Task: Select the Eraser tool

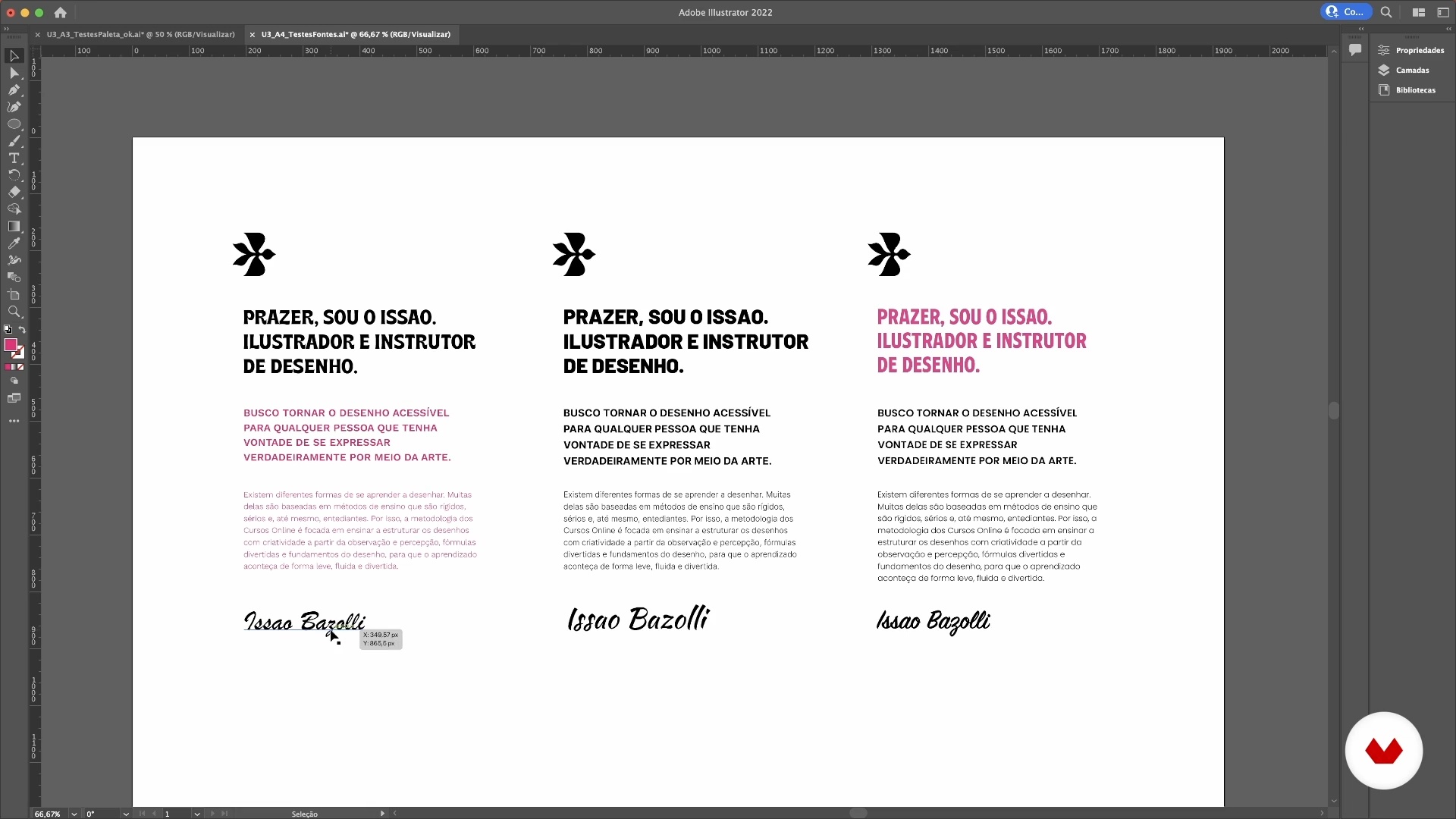Action: pyautogui.click(x=14, y=192)
